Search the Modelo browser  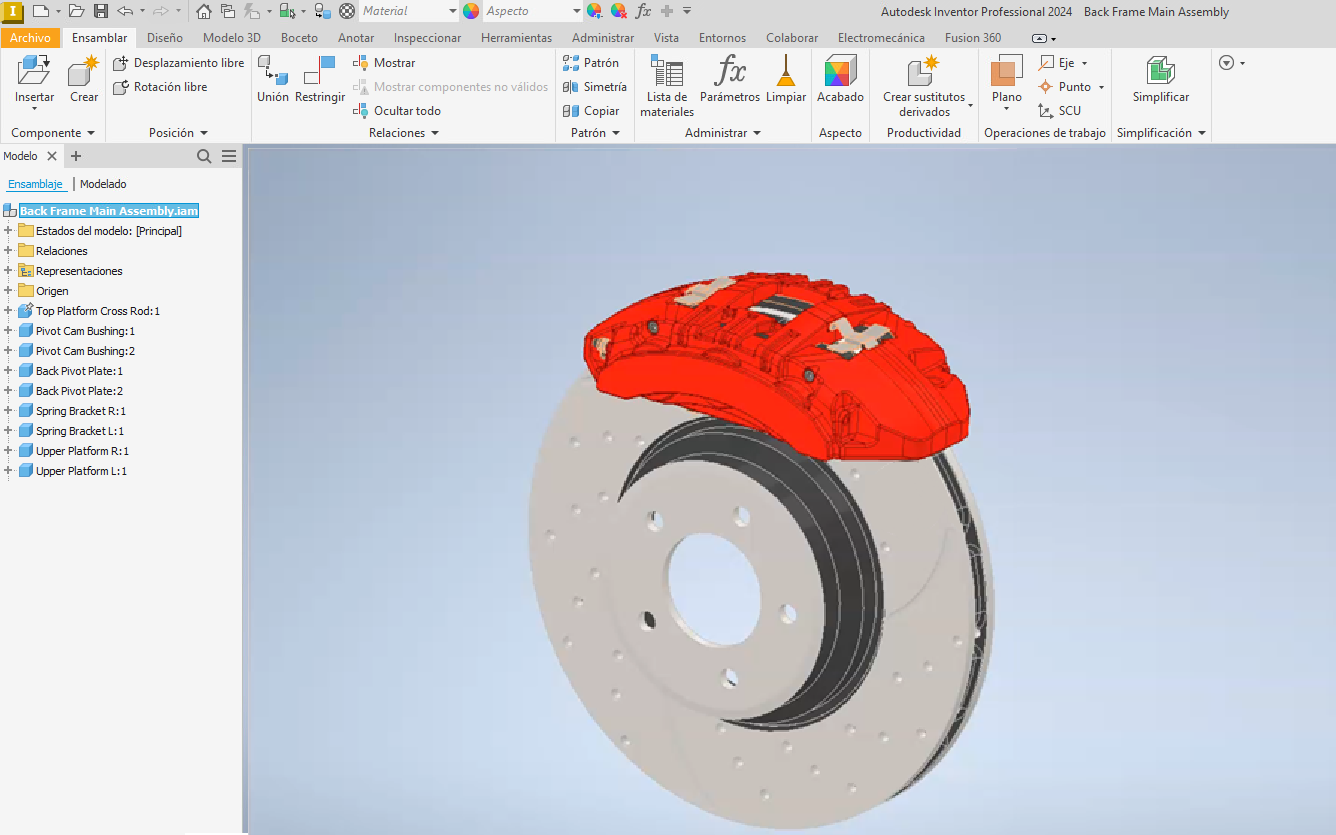click(204, 156)
